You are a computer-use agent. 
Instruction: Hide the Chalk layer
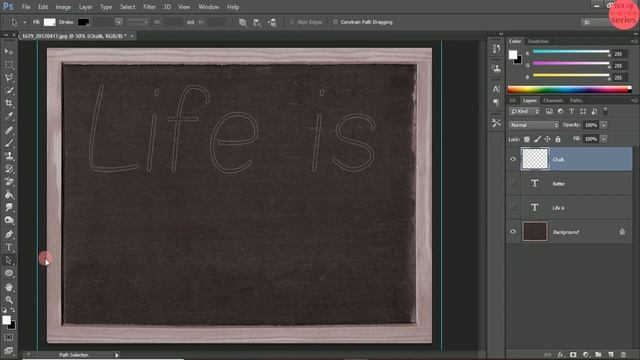click(513, 159)
